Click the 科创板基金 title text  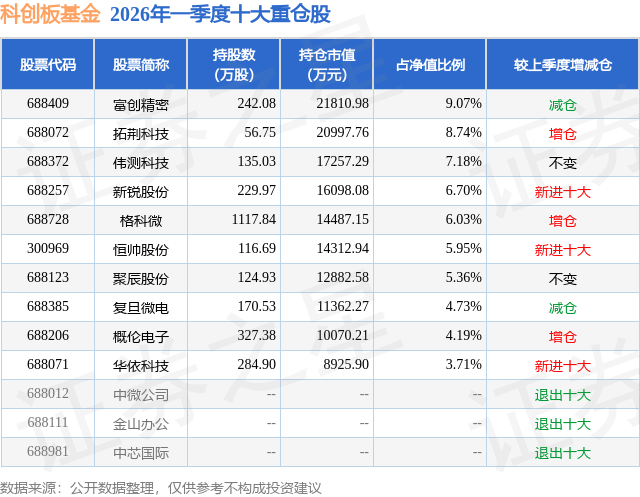[x=50, y=14]
